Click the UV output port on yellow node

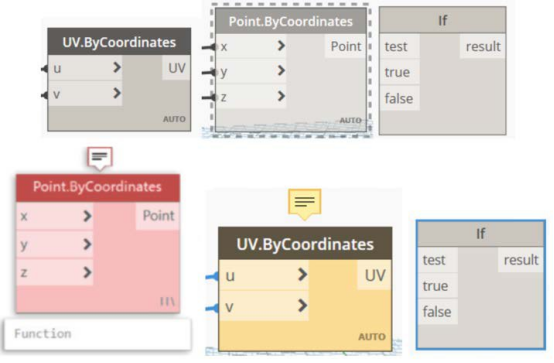pyautogui.click(x=375, y=275)
